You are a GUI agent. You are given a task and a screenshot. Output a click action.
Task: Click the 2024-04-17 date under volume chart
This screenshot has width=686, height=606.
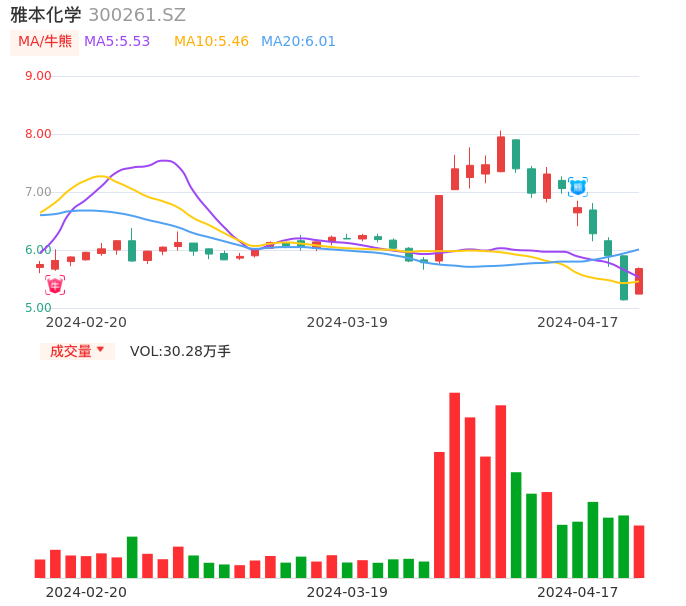click(x=578, y=592)
